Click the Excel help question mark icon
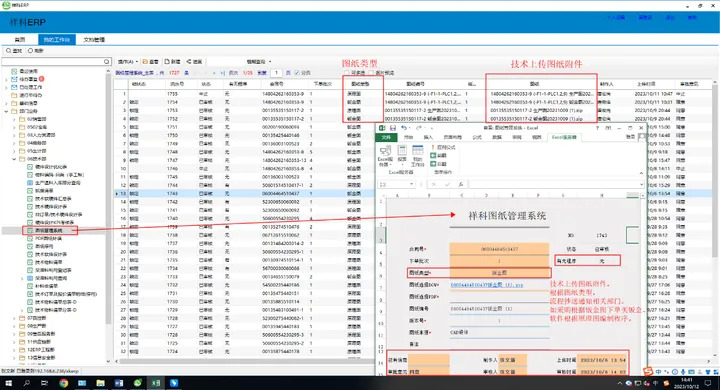Screen dimensions: 720x390 click(x=597, y=128)
